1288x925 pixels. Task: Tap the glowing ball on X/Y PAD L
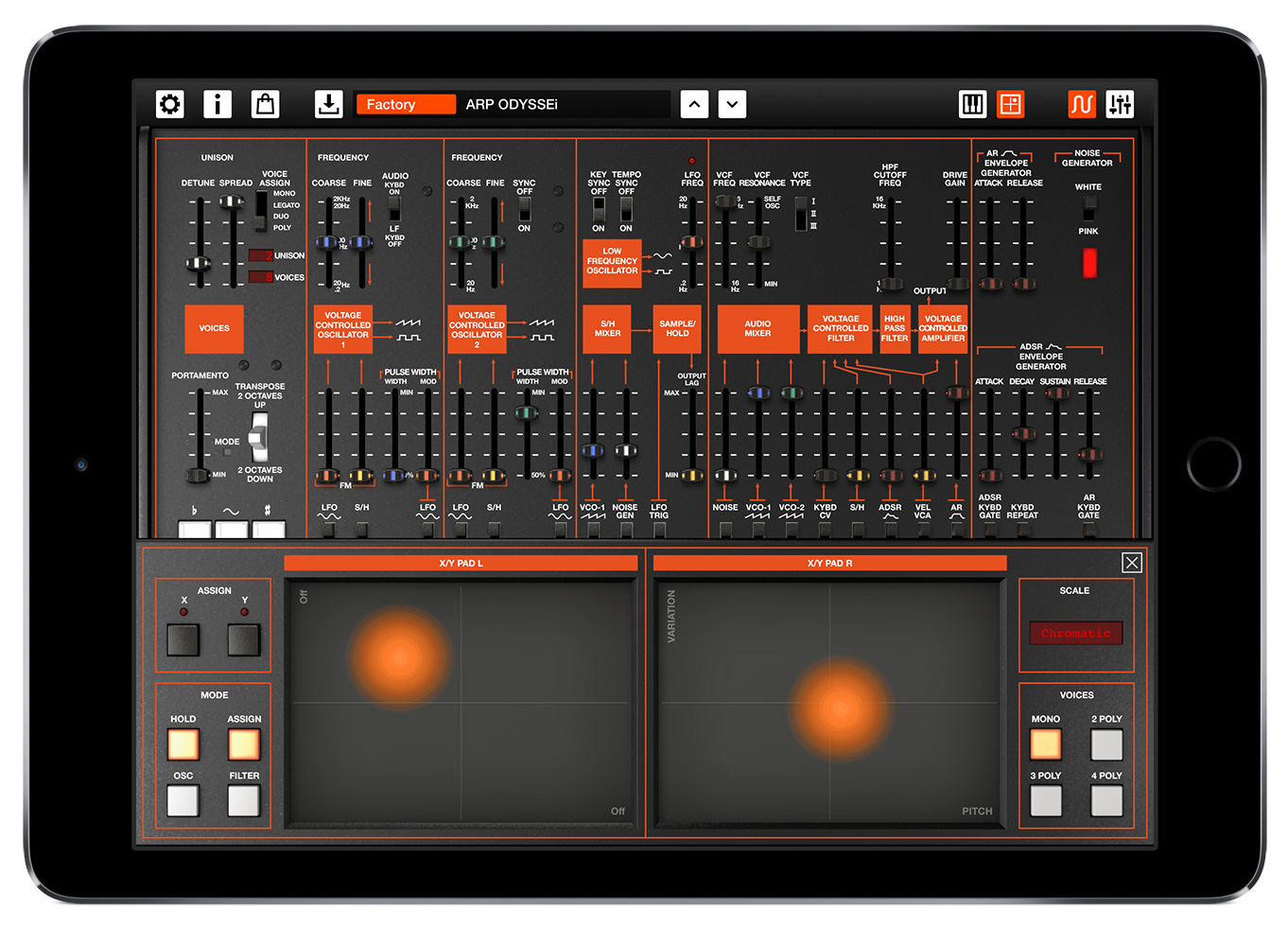[x=399, y=656]
